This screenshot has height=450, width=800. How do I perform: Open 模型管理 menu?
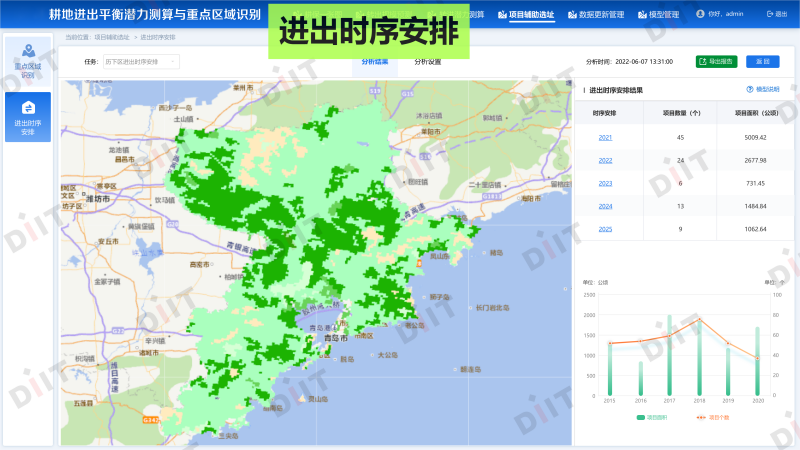[659, 14]
